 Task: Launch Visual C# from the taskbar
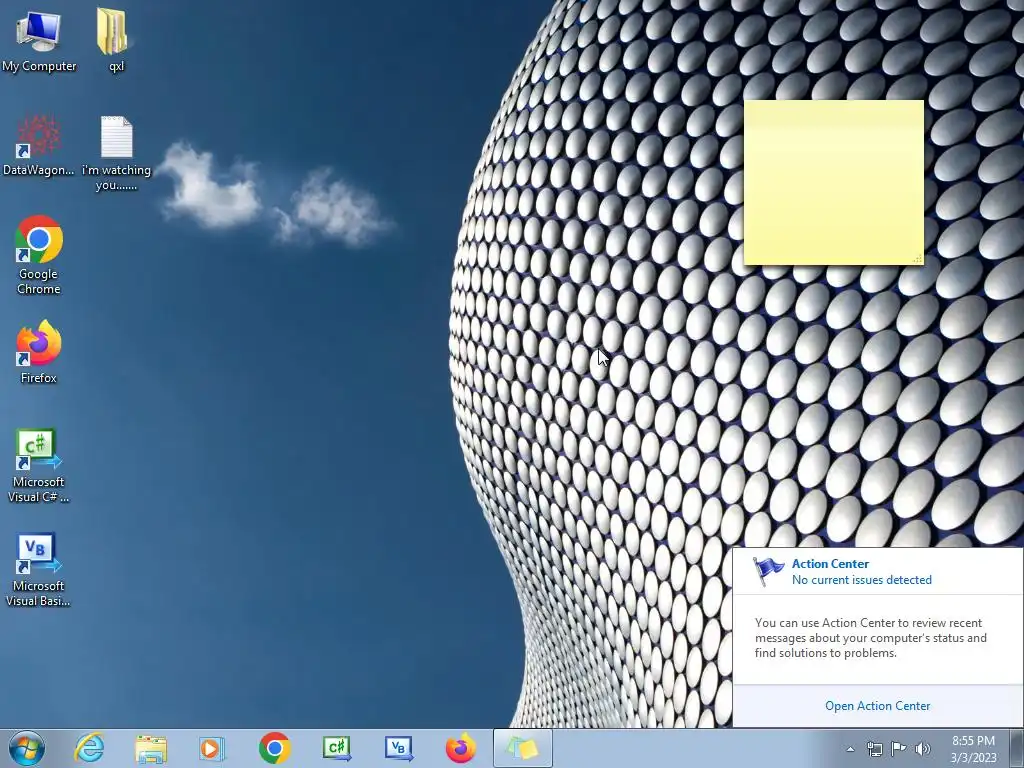pyautogui.click(x=337, y=748)
